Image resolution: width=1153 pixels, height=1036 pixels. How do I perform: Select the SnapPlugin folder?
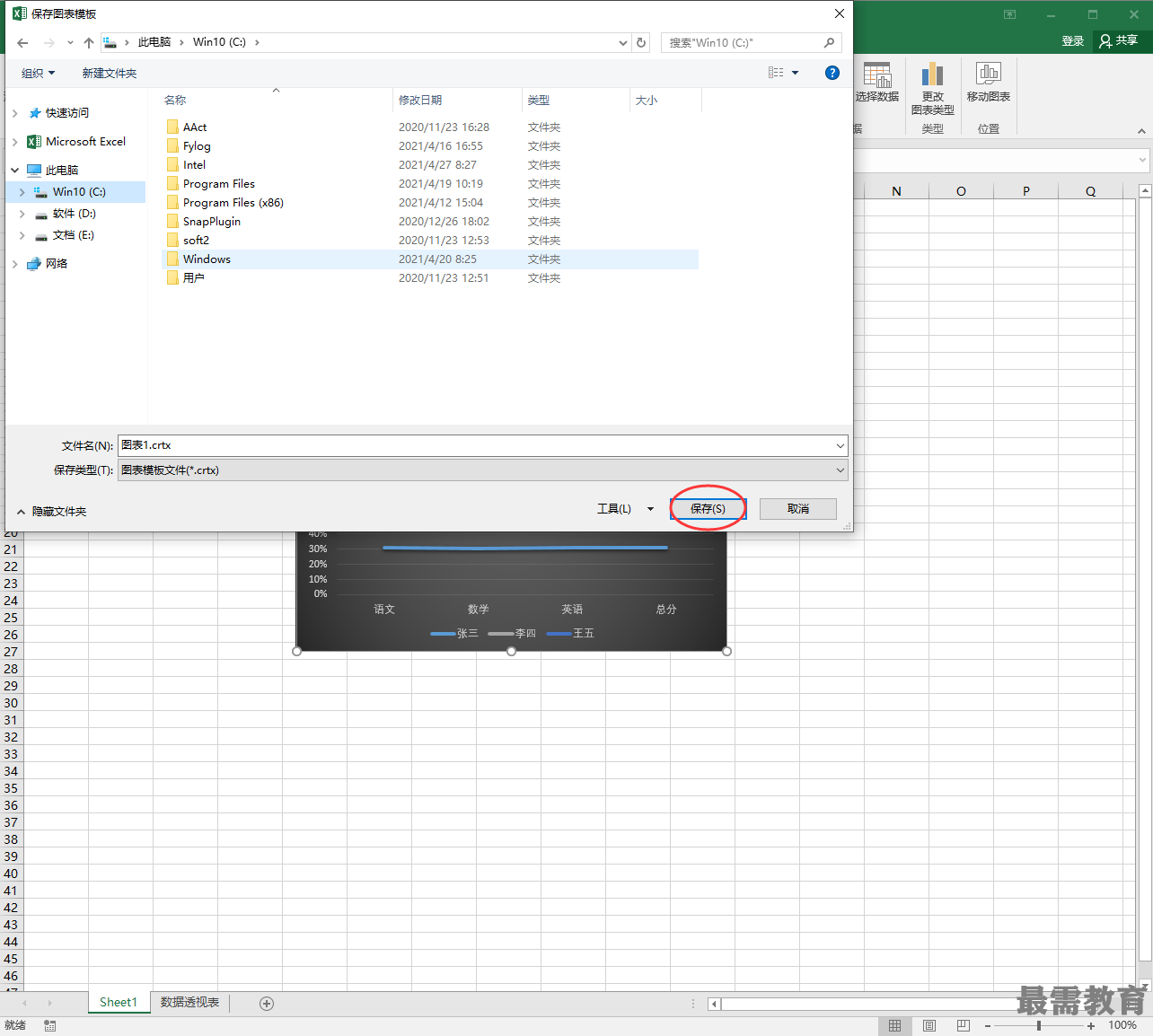pos(212,222)
